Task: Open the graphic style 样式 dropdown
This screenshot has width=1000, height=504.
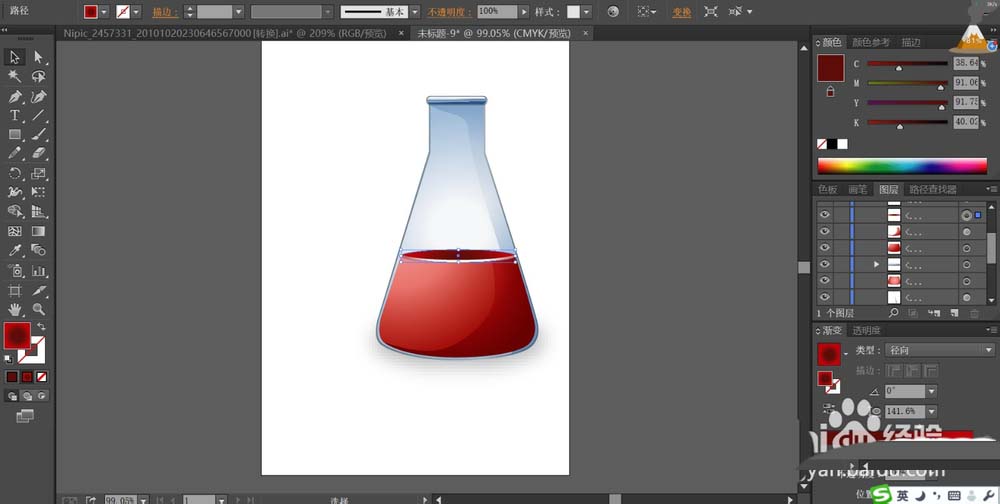Action: coord(586,11)
